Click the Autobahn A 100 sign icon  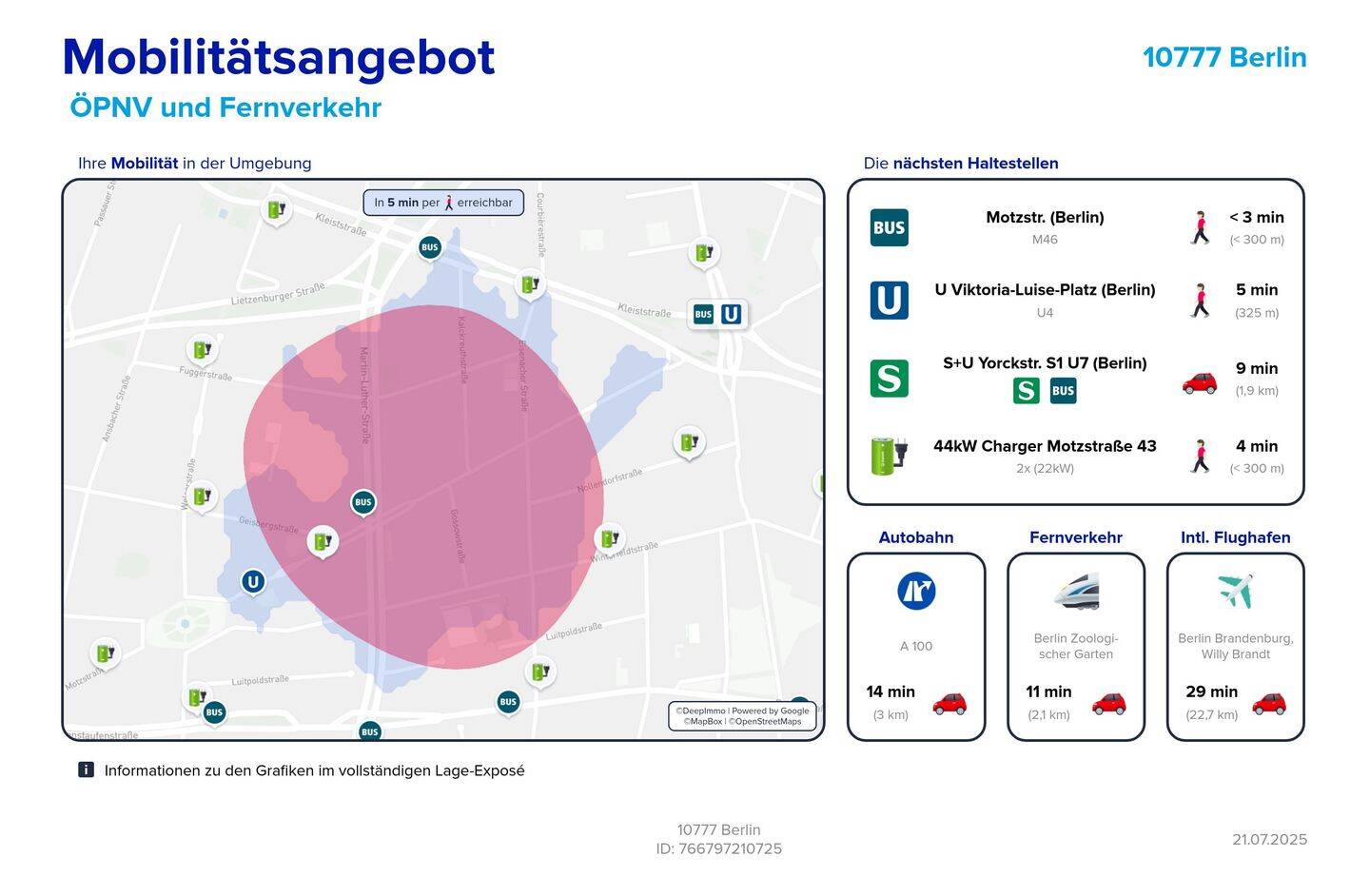[915, 592]
